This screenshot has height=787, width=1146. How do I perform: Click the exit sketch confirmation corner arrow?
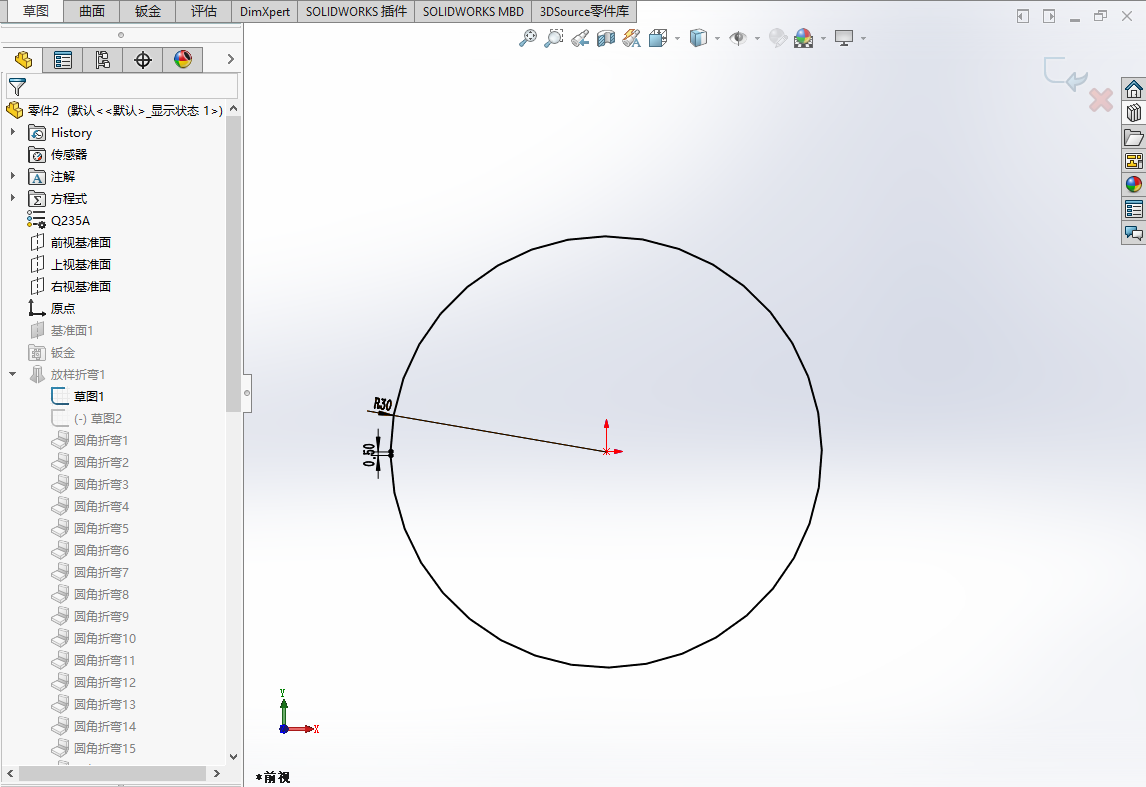[1066, 75]
